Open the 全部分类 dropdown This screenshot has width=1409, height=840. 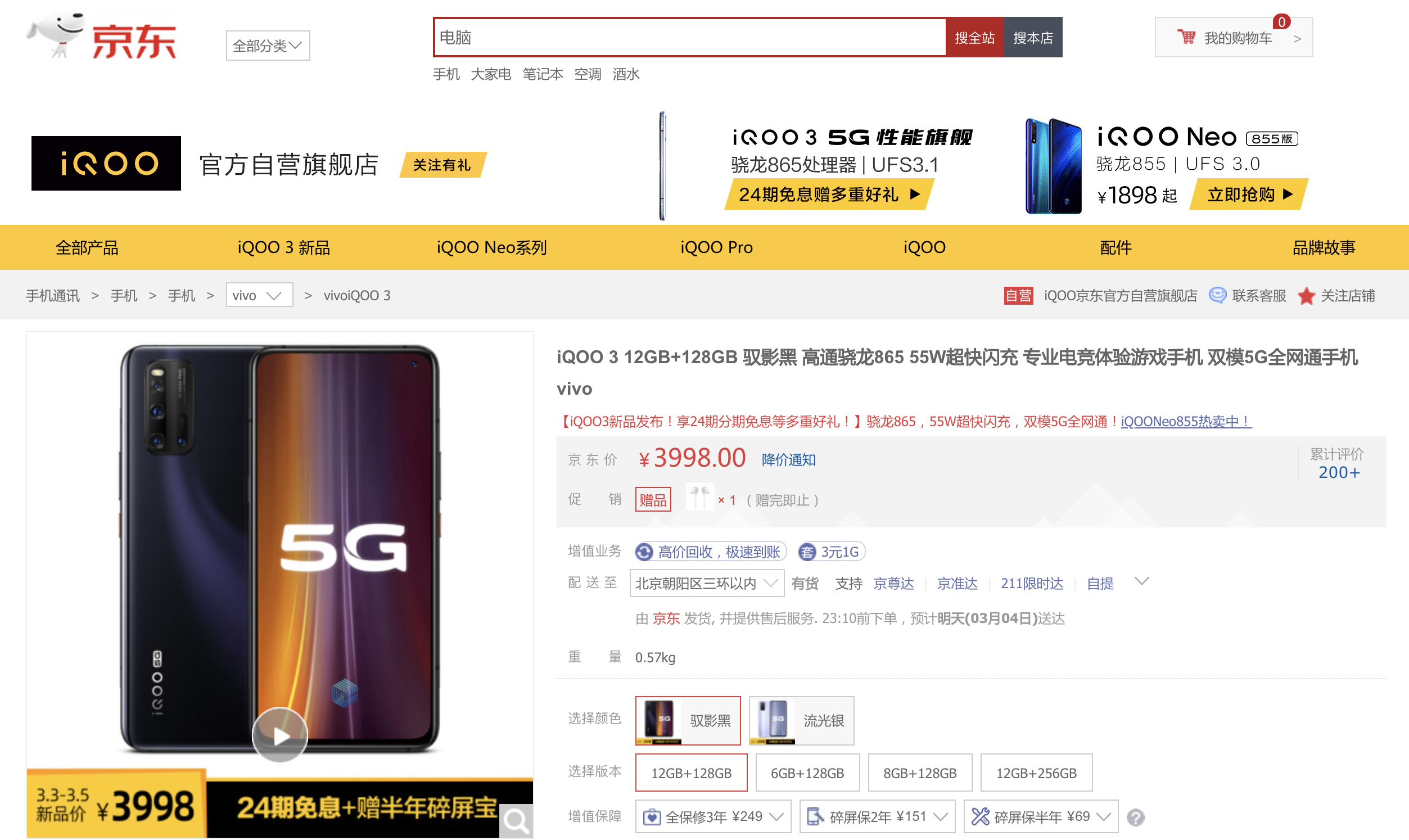pyautogui.click(x=268, y=46)
